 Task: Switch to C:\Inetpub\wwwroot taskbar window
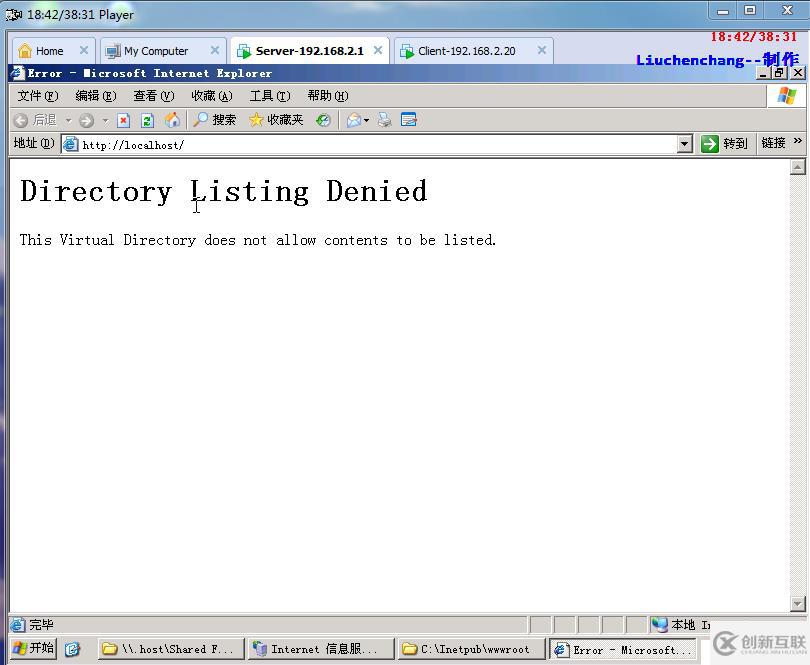tap(471, 648)
